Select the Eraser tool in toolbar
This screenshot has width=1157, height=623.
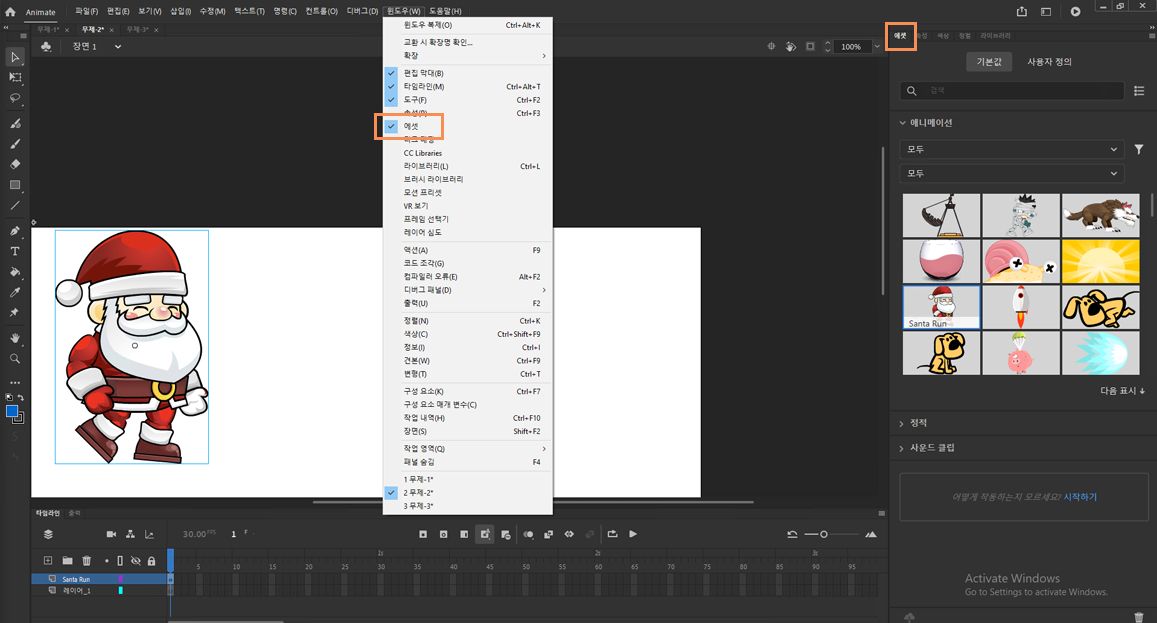15,164
